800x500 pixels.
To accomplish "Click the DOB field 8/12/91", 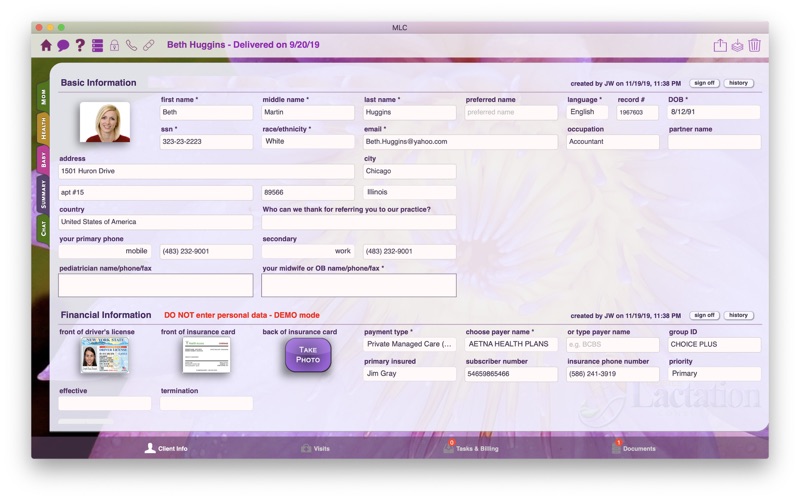I will pos(714,112).
